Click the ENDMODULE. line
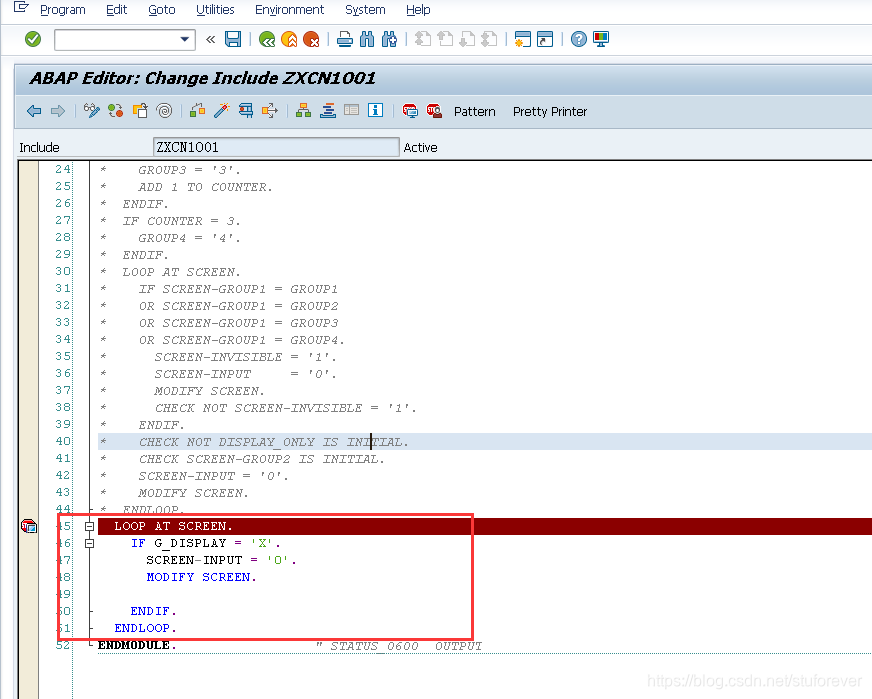872x699 pixels. click(x=137, y=645)
